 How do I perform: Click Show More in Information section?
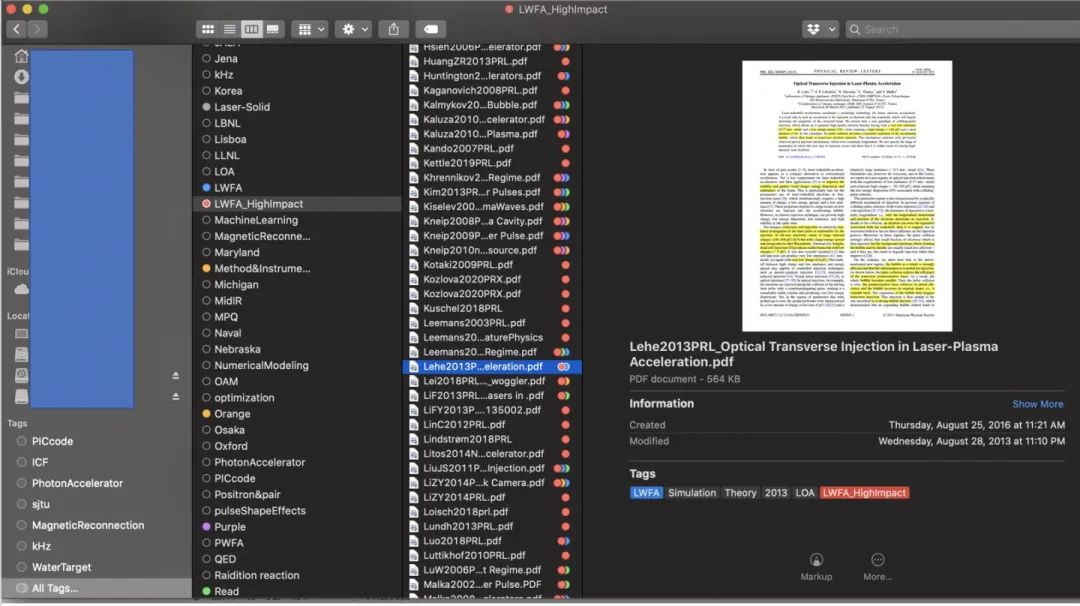1037,404
